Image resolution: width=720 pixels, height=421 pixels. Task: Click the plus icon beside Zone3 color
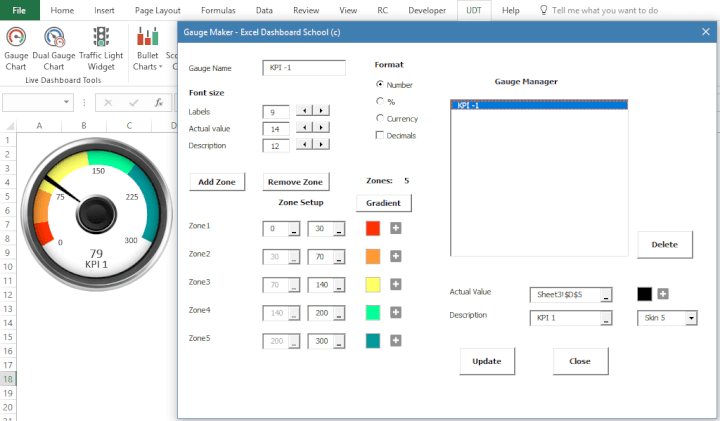[396, 284]
